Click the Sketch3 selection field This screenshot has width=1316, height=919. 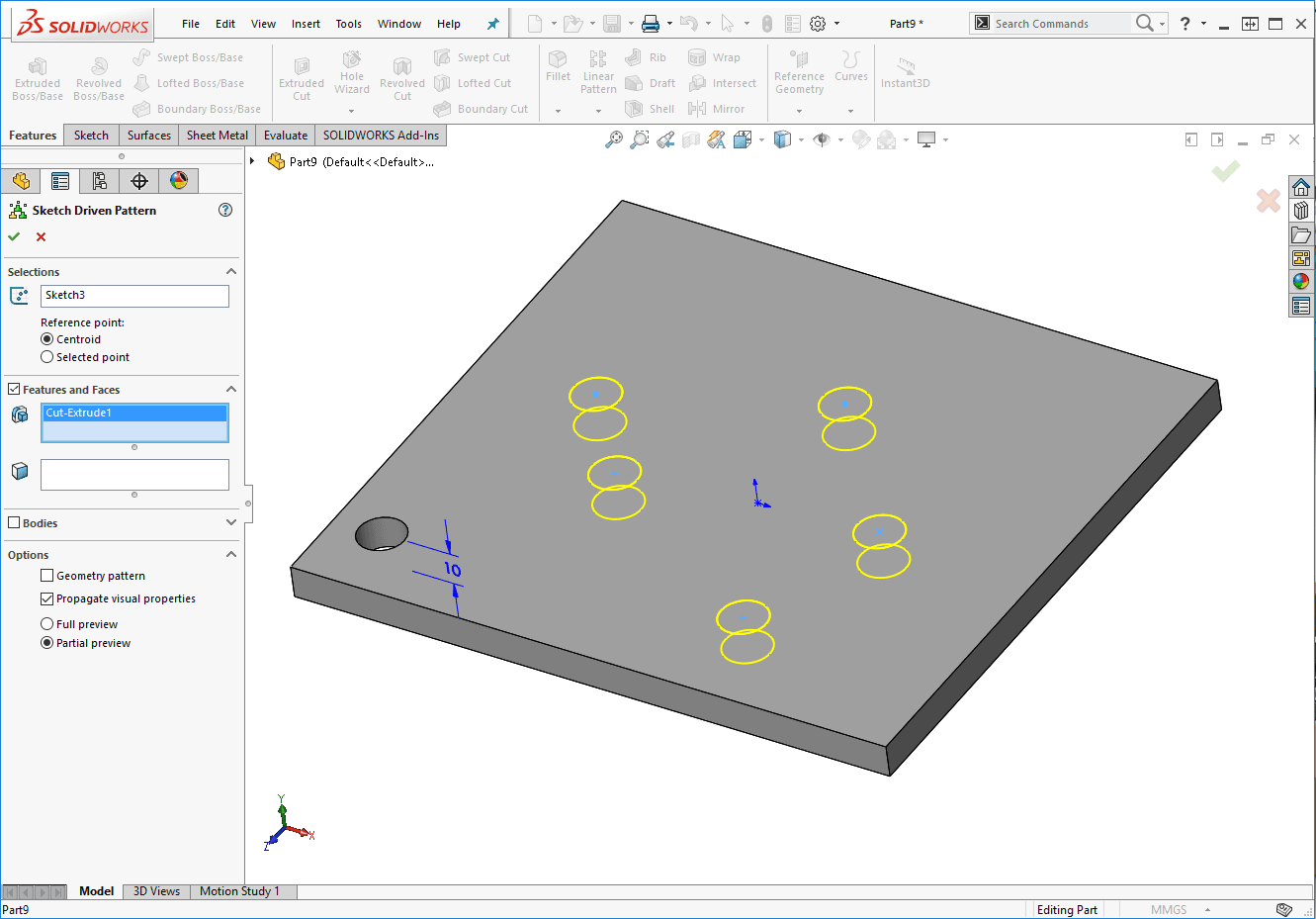point(134,296)
